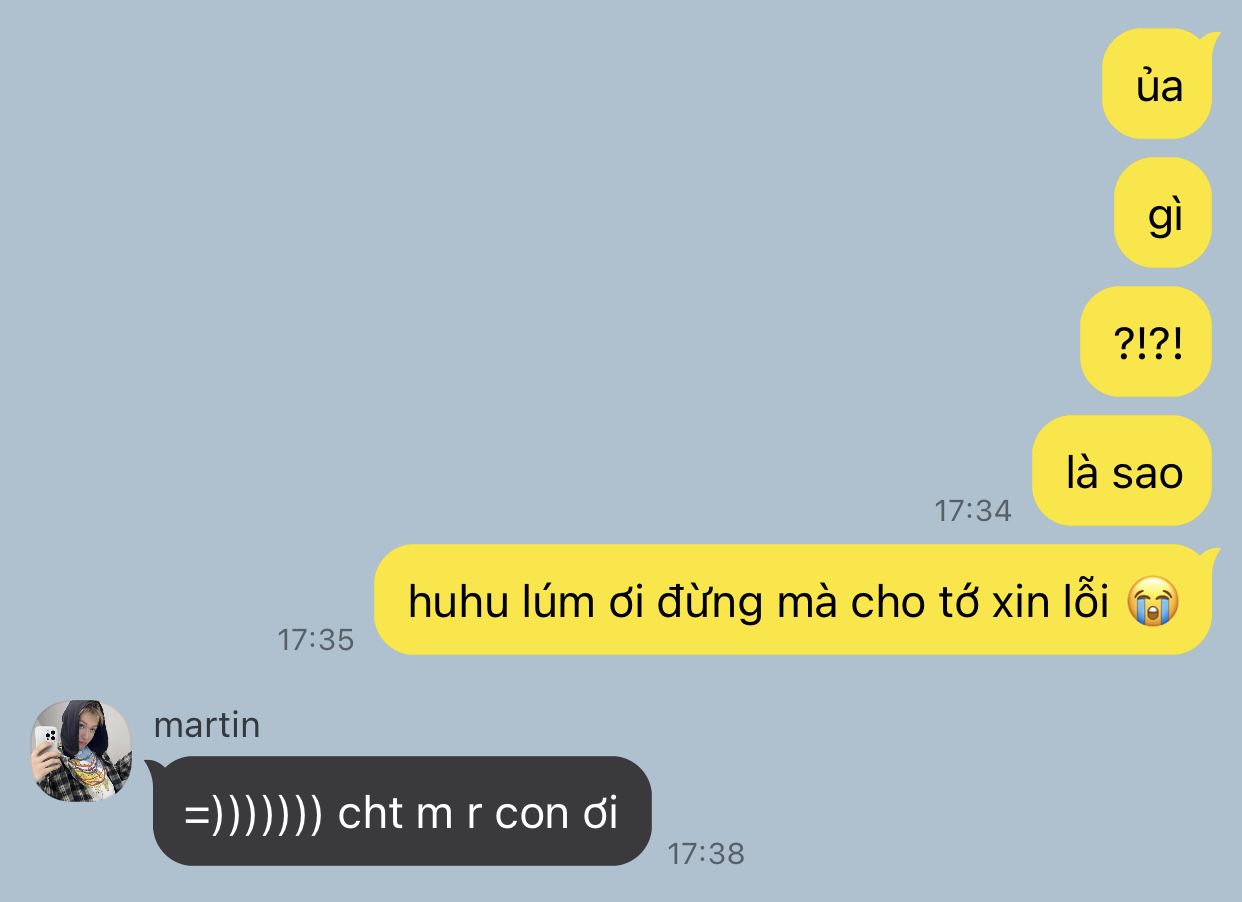Select the yellow 'ủa' message bubble

click(x=1158, y=85)
